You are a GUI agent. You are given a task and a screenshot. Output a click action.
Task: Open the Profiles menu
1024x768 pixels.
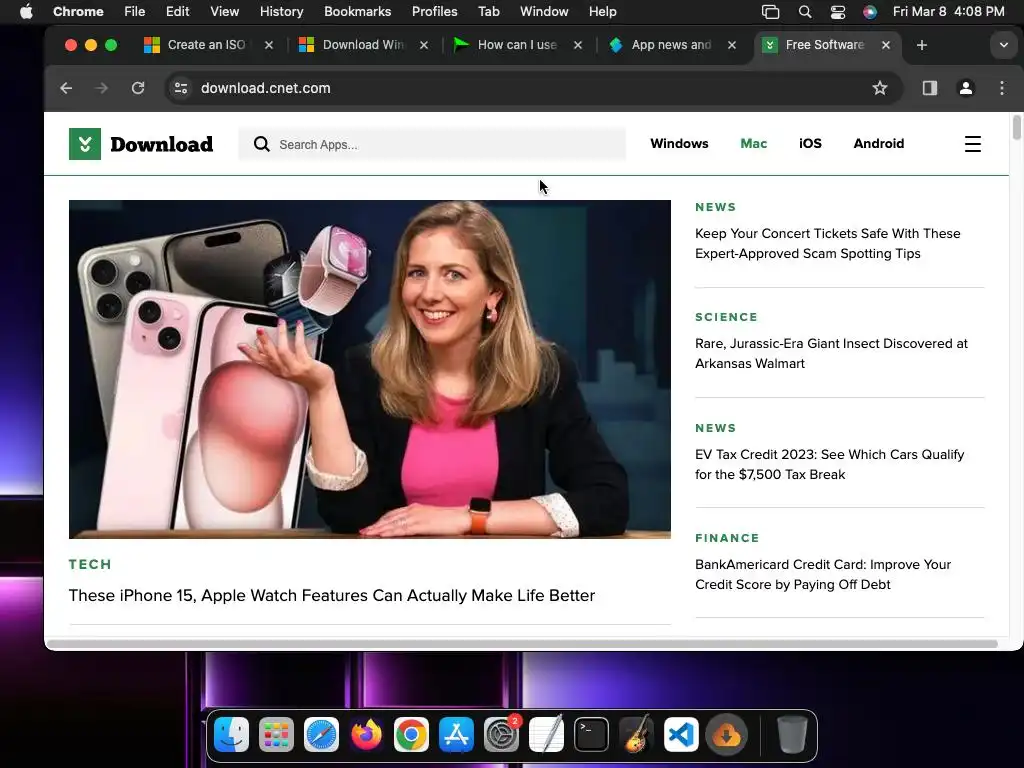(x=434, y=12)
